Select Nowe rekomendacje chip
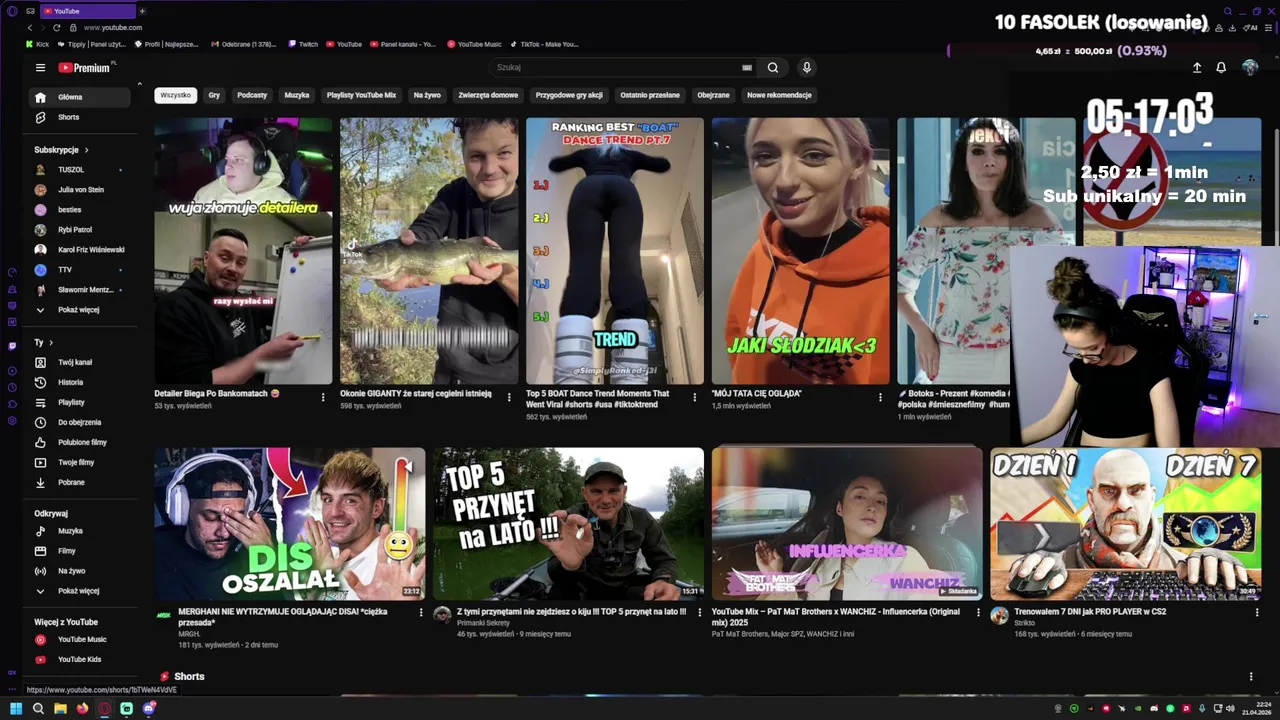Screen dimensions: 1280x720 coord(779,95)
